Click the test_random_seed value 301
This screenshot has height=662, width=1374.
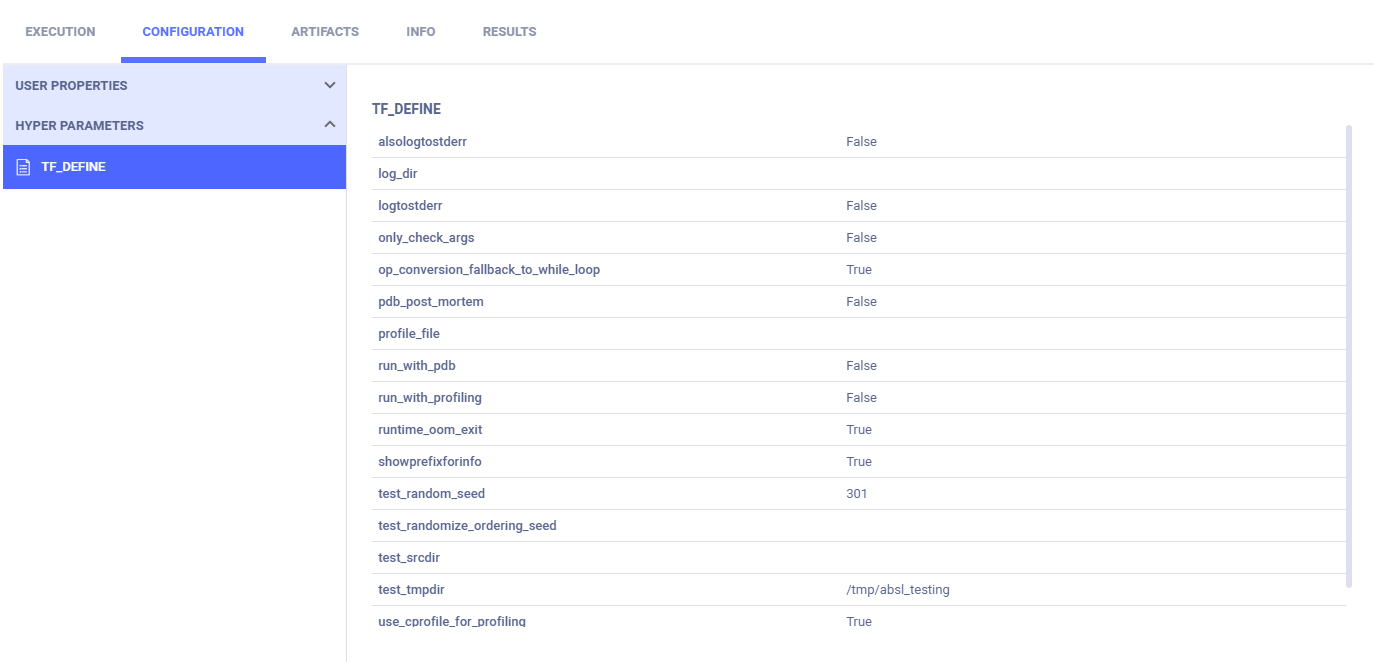pyautogui.click(x=857, y=494)
